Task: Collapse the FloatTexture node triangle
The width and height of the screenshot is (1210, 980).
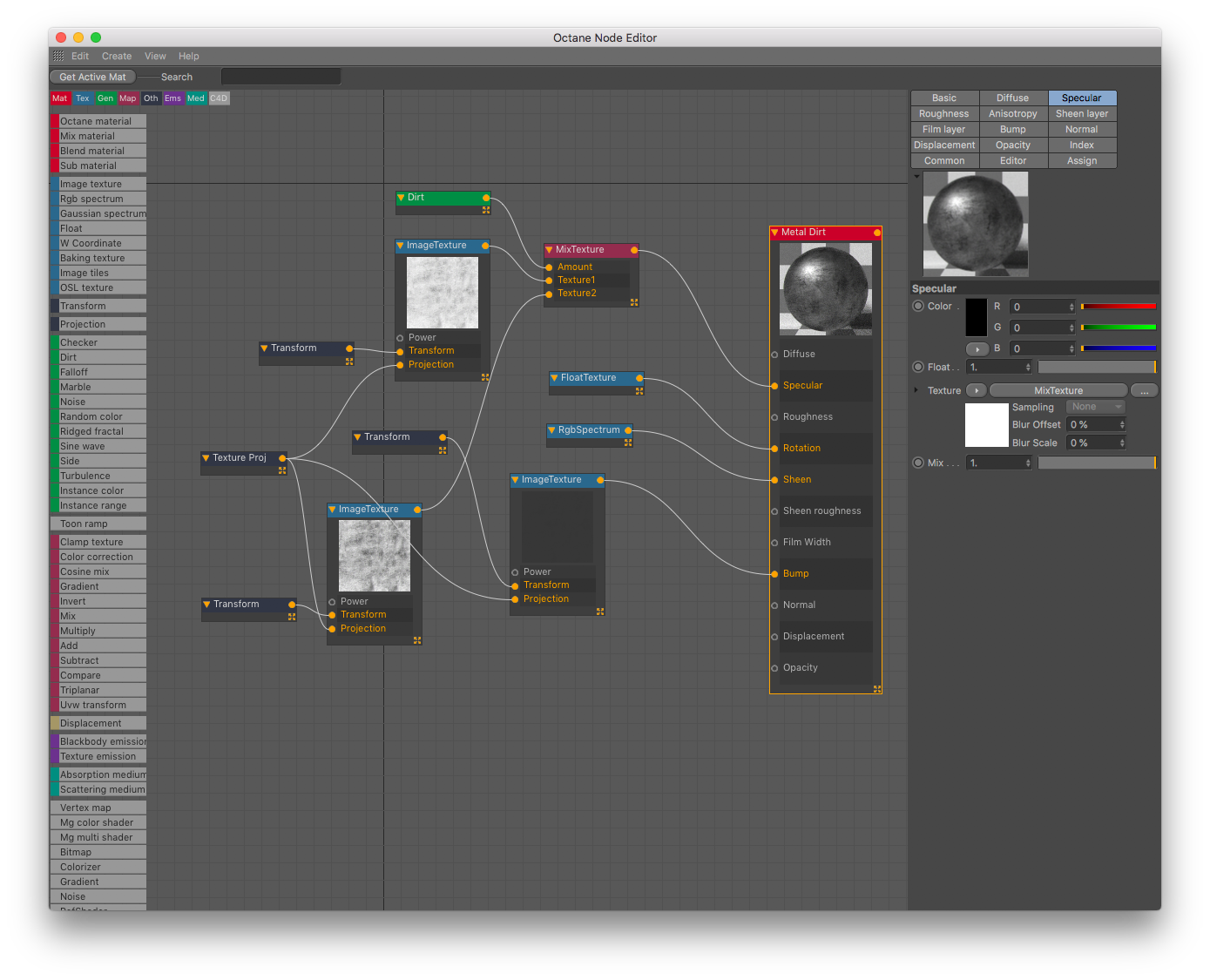Action: click(x=554, y=378)
